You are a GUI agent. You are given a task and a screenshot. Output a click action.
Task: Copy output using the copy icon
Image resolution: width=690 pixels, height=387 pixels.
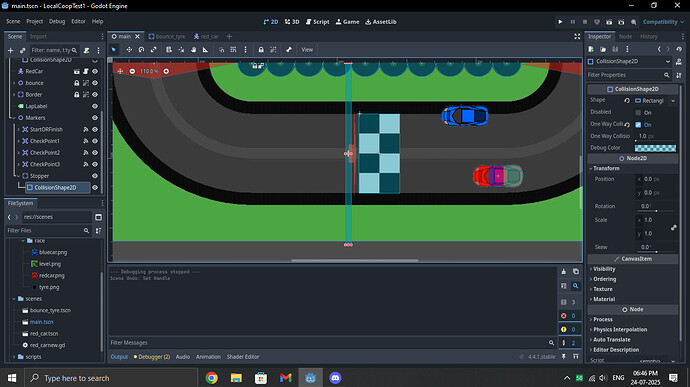(576, 272)
